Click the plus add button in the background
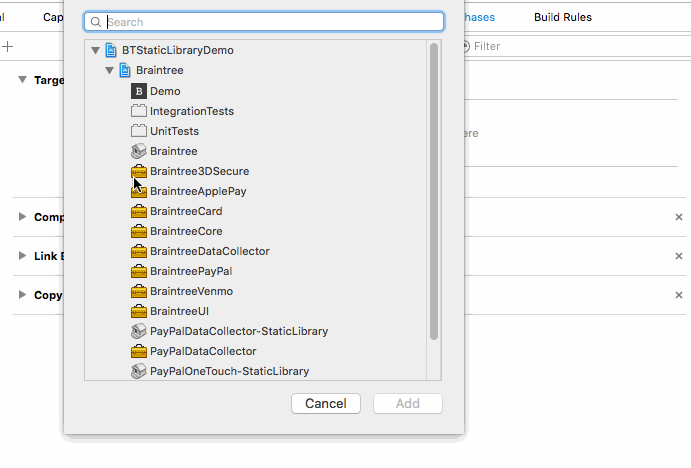Screen dimensions: 691x468 (7, 46)
